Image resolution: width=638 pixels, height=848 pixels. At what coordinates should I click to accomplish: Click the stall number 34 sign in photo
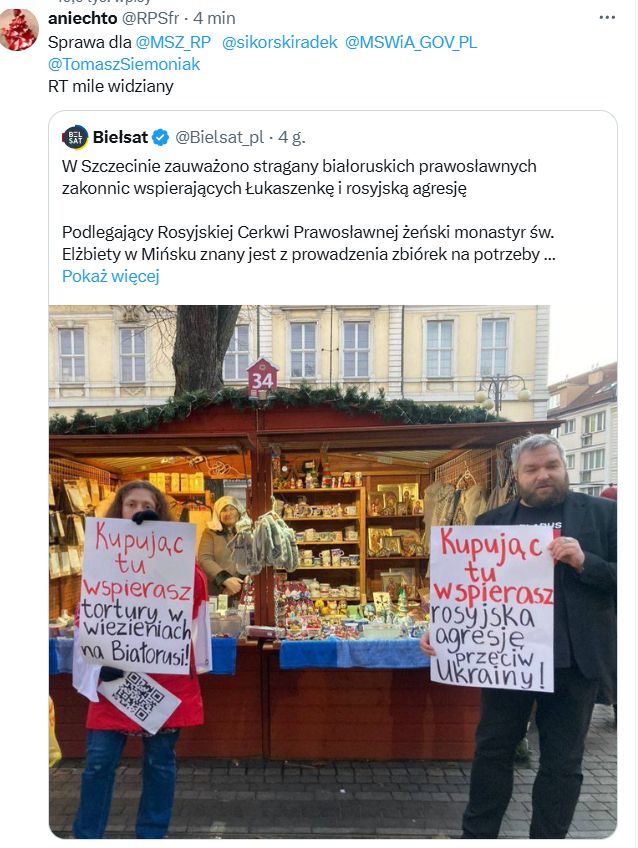click(262, 379)
